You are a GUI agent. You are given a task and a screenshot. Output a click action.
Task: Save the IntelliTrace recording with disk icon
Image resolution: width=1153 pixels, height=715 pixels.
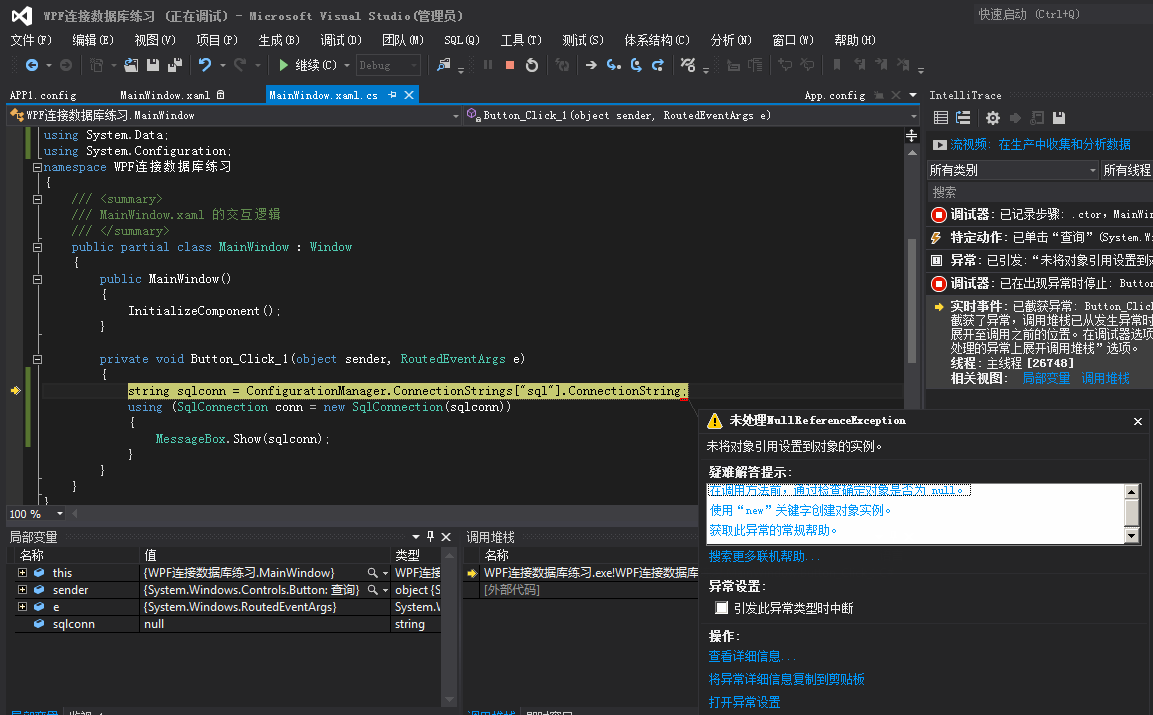[1059, 118]
